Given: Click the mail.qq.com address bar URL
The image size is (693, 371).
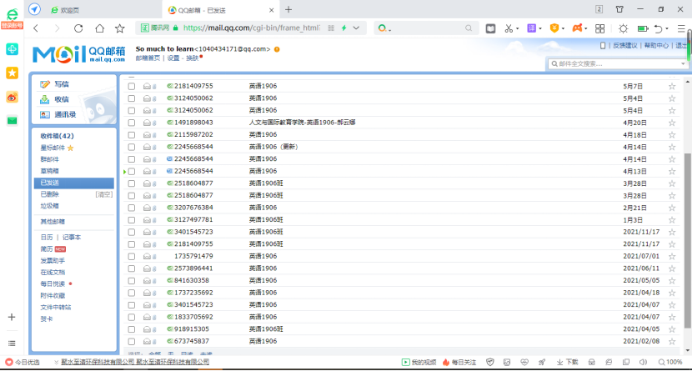Looking at the screenshot, I should click(251, 28).
